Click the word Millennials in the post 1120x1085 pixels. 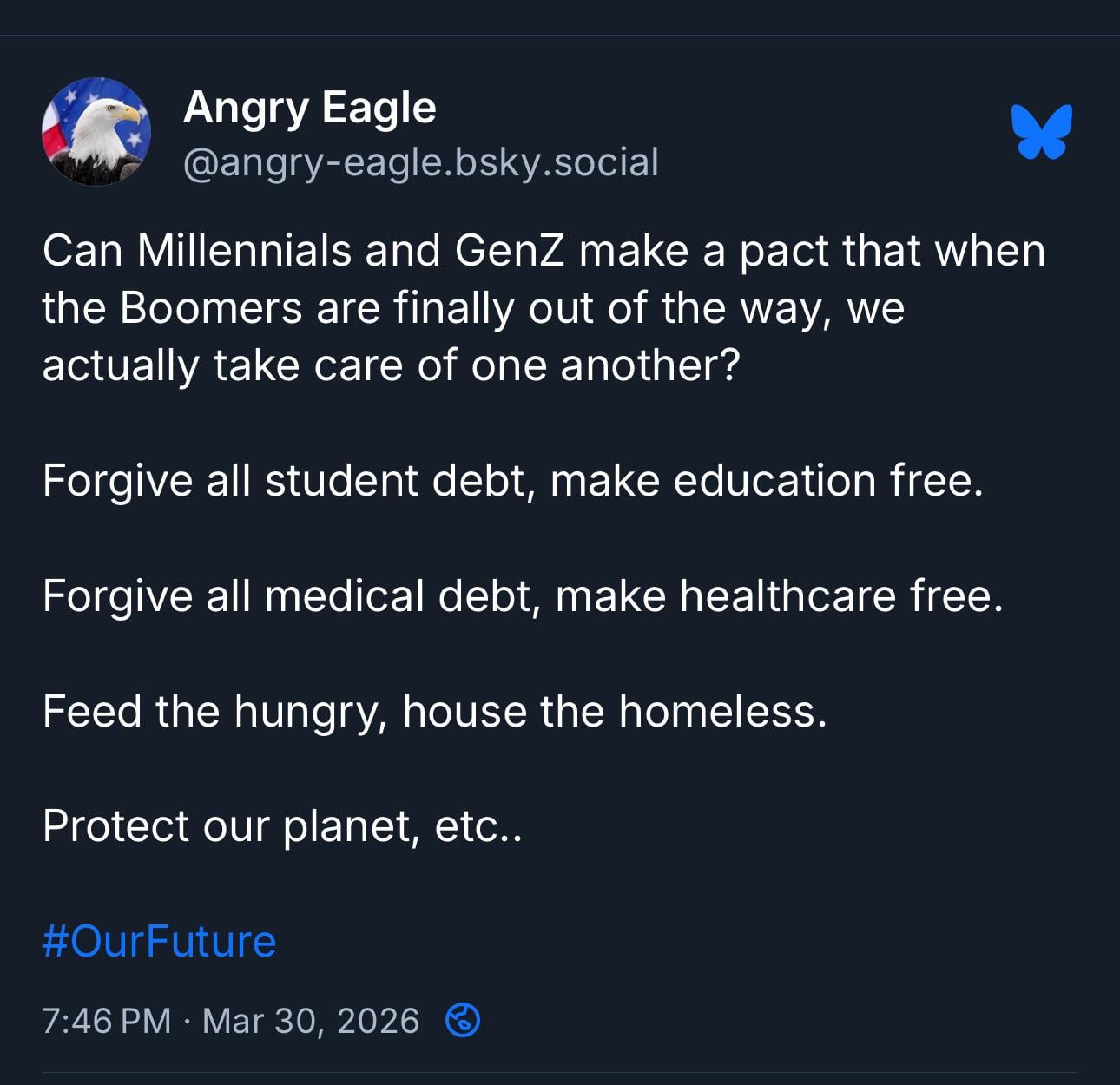(243, 251)
